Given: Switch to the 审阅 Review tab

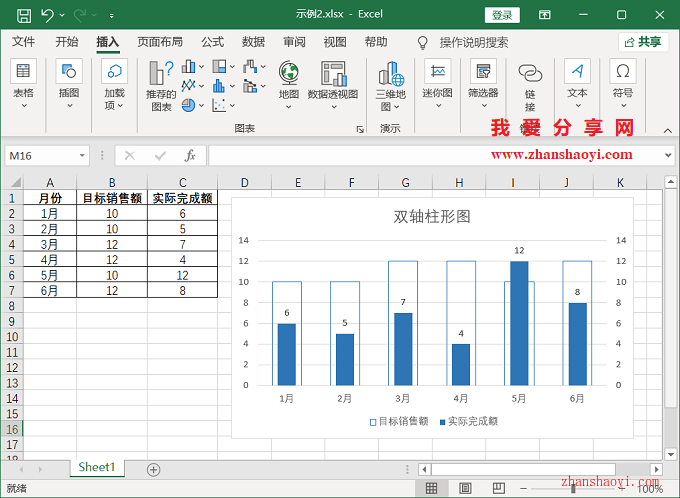Looking at the screenshot, I should (294, 42).
